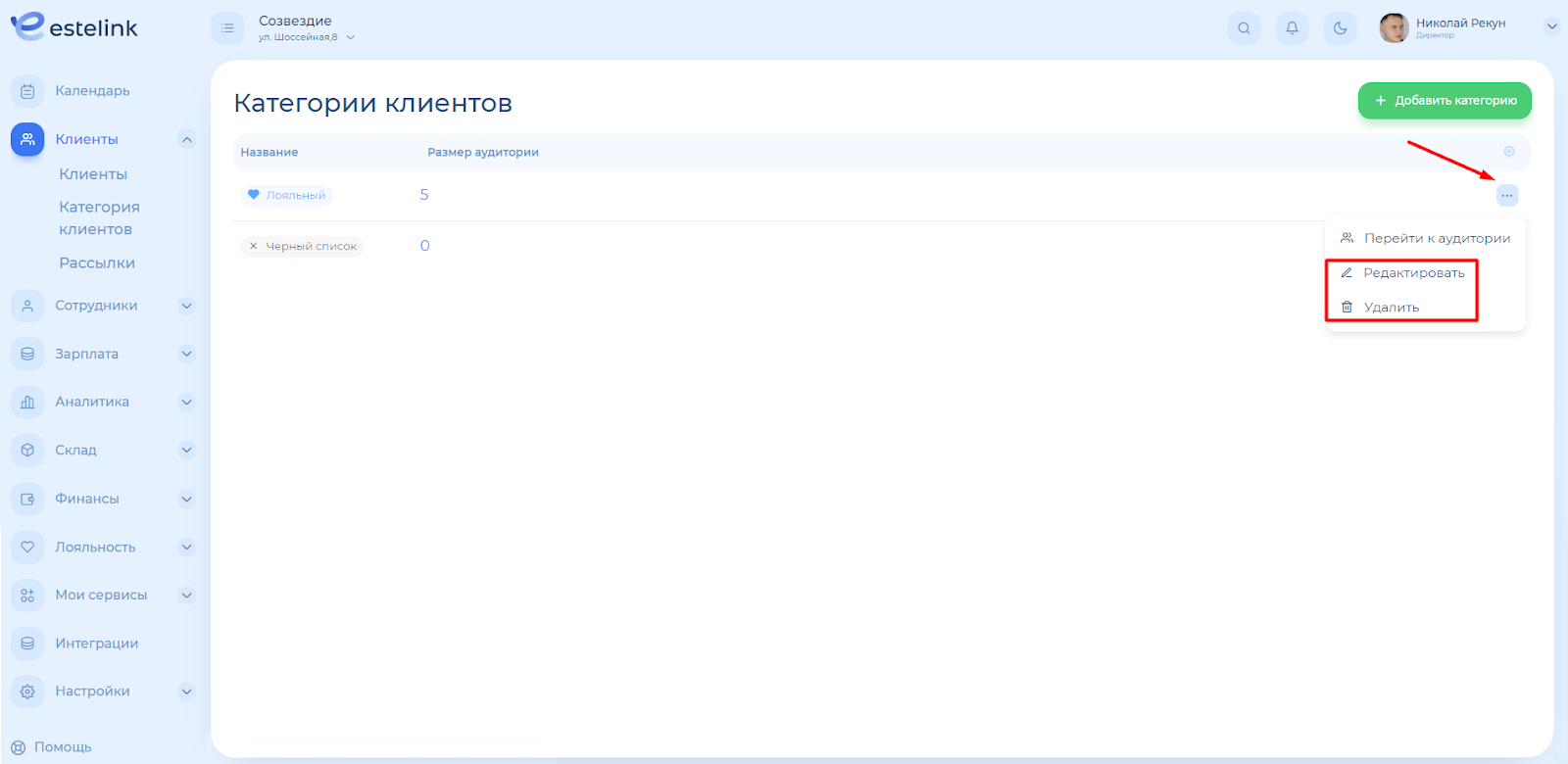The height and width of the screenshot is (764, 1568).
Task: Click the Черный список category tag
Action: coord(302,247)
